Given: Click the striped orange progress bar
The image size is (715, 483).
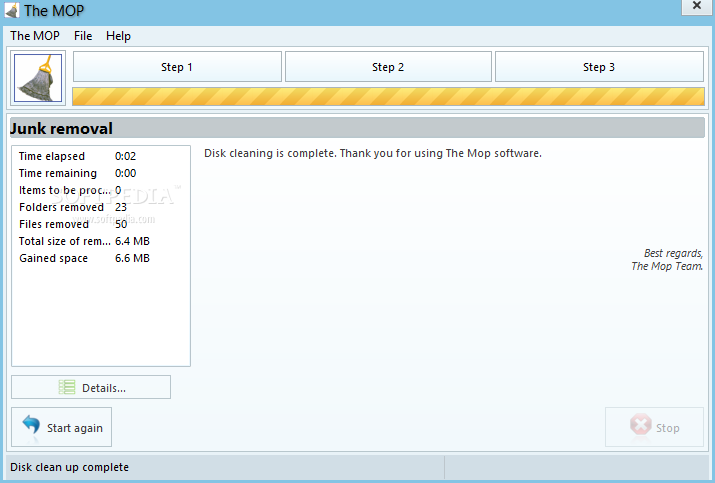Looking at the screenshot, I should (x=388, y=97).
